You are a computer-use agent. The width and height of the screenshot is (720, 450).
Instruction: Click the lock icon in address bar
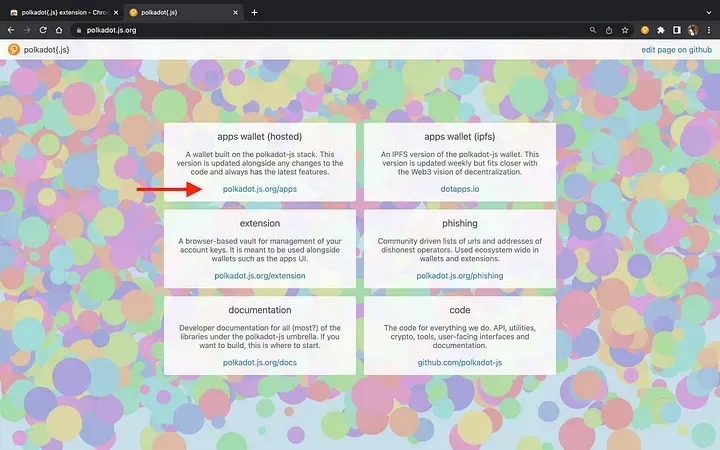79,30
